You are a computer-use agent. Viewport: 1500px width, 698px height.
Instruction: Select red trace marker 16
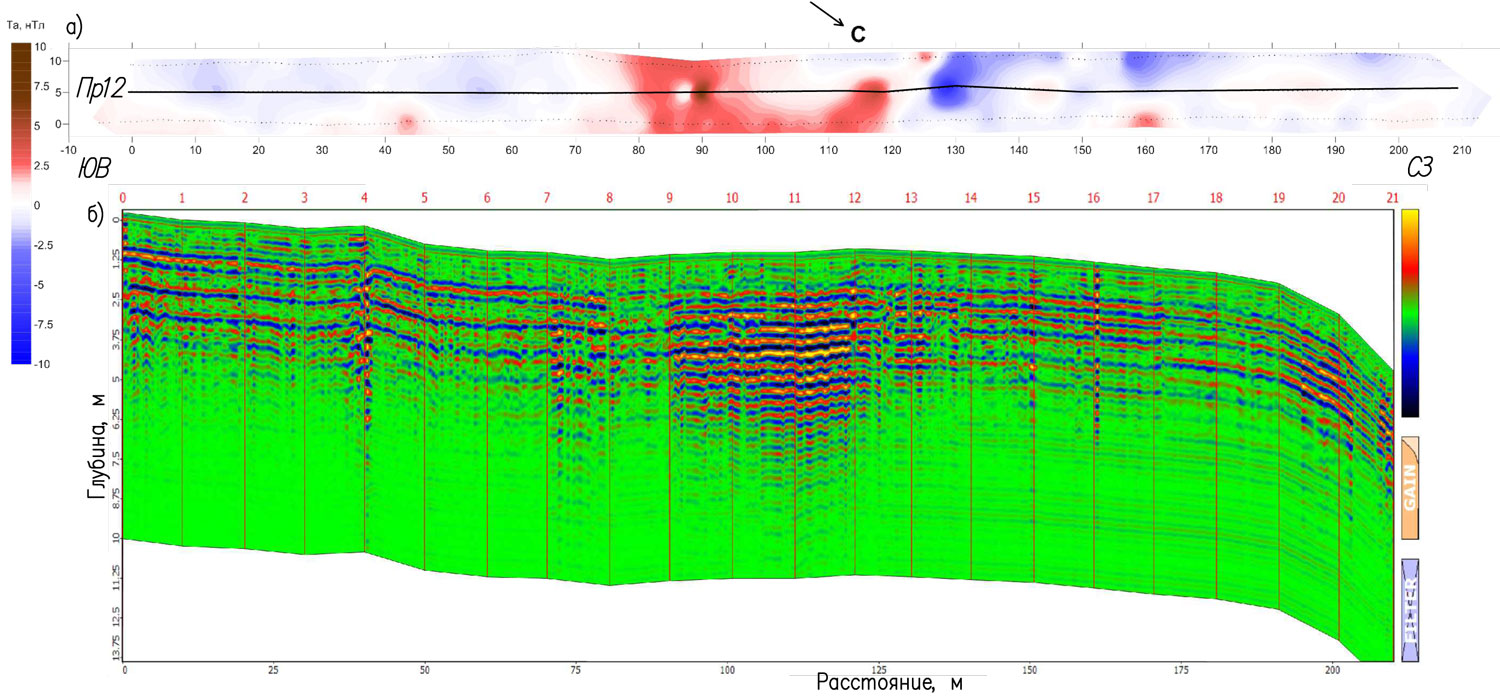tap(1094, 198)
